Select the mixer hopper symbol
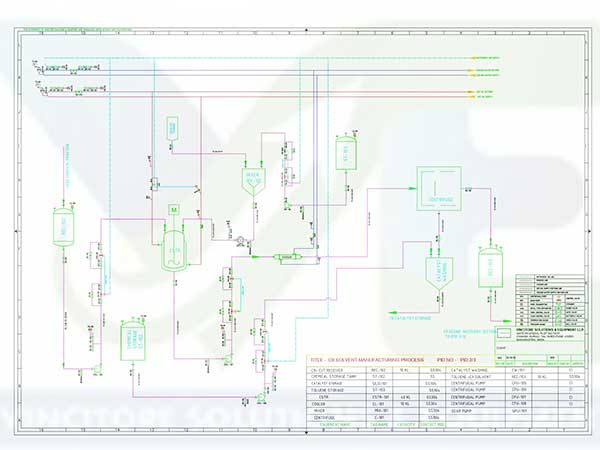The width and height of the screenshot is (600, 450). coord(253,182)
